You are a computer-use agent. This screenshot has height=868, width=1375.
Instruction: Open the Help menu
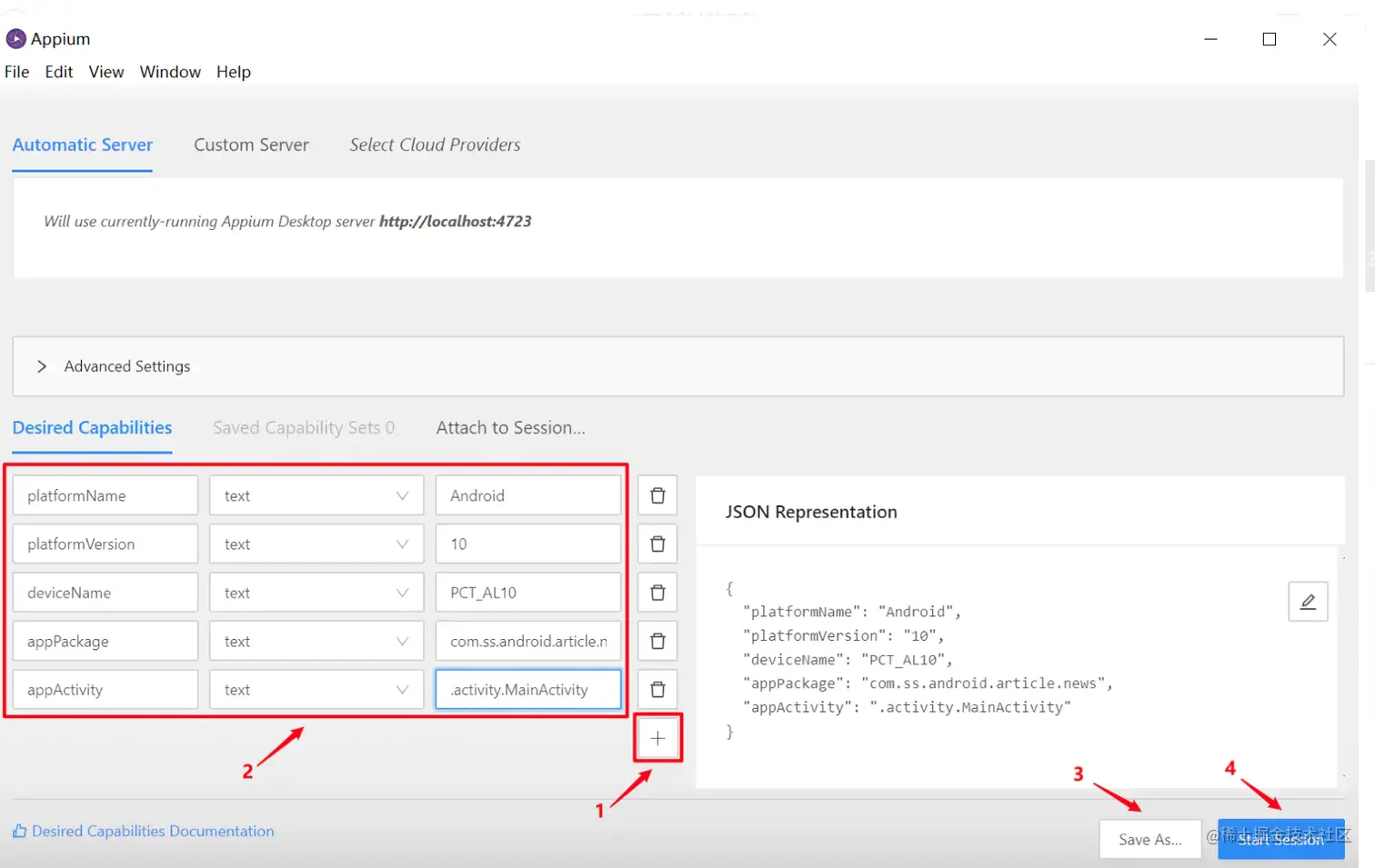(234, 72)
